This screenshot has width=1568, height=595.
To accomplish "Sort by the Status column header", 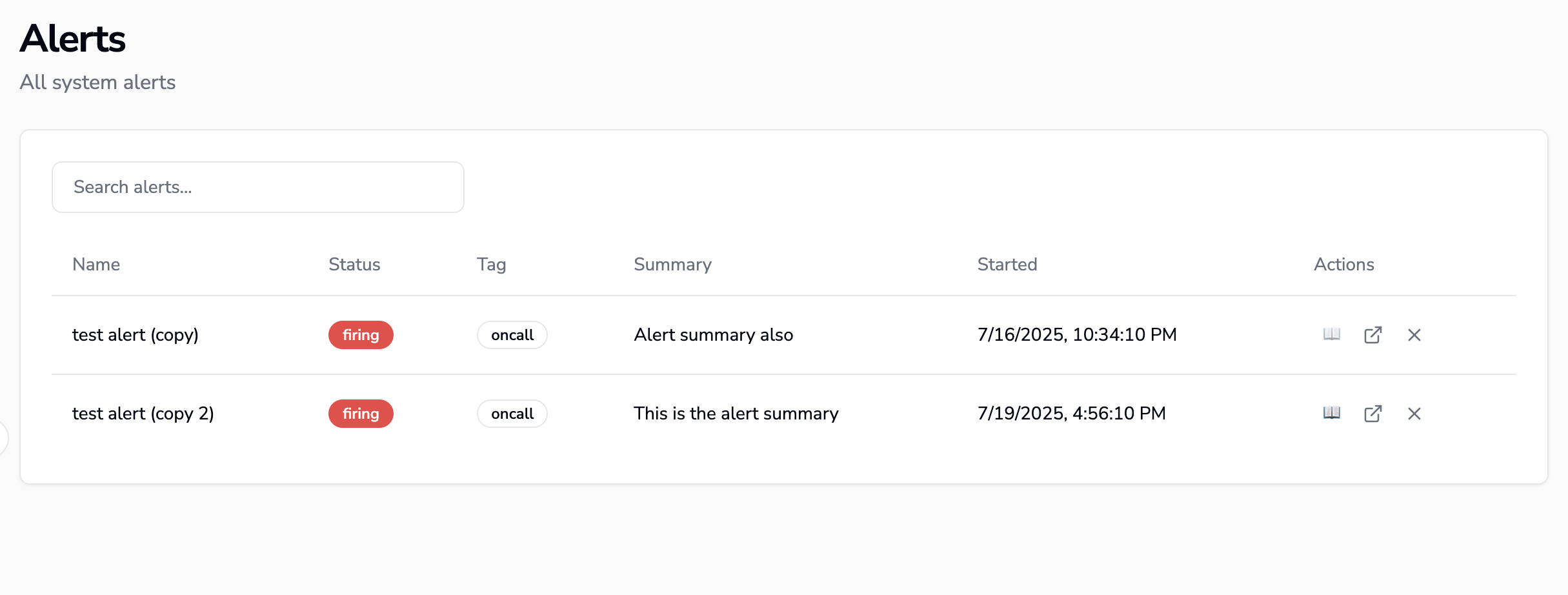I will (x=354, y=265).
